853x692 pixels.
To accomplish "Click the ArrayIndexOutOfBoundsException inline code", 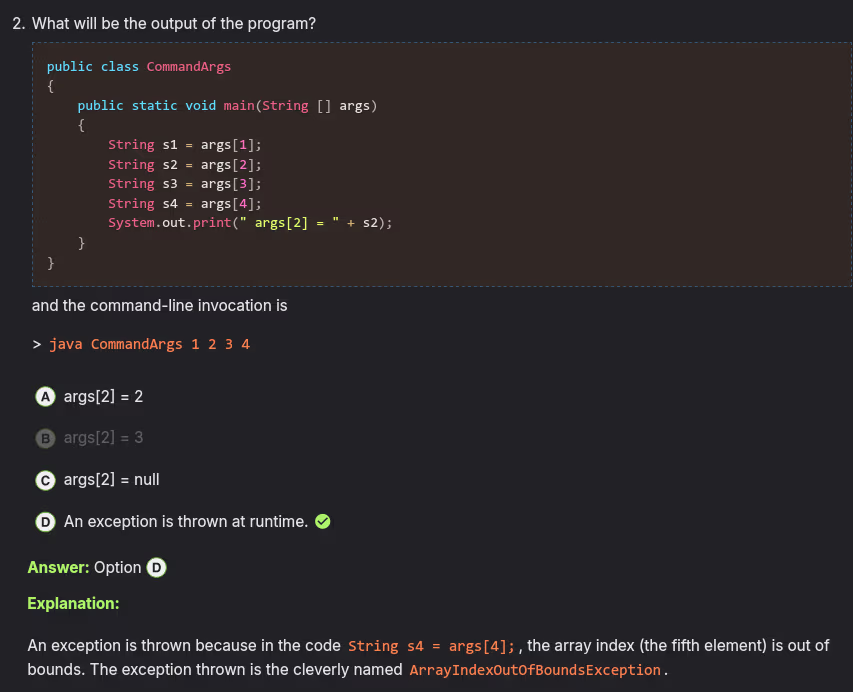I will pos(535,670).
